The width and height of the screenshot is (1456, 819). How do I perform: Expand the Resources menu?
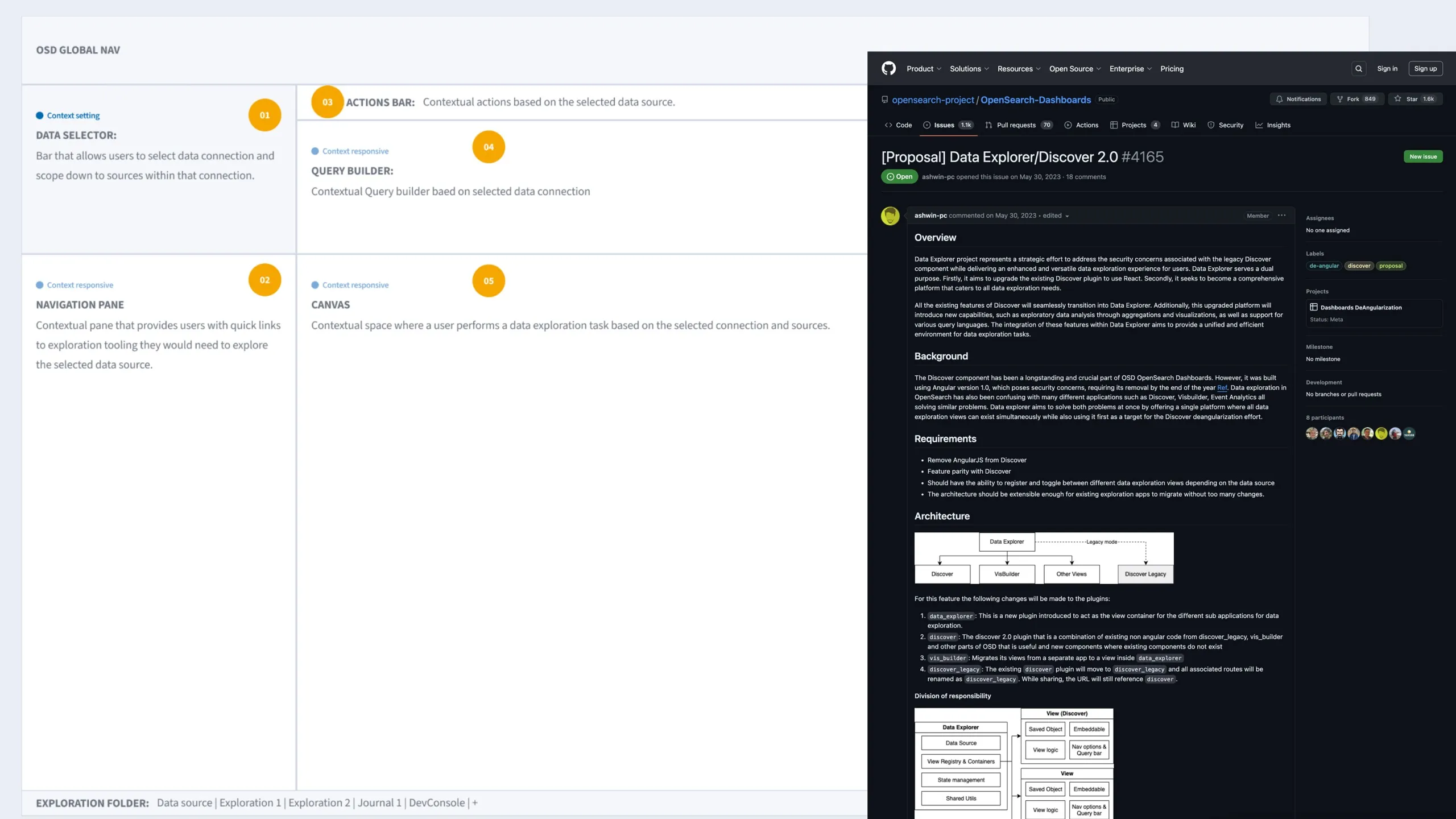point(1019,69)
